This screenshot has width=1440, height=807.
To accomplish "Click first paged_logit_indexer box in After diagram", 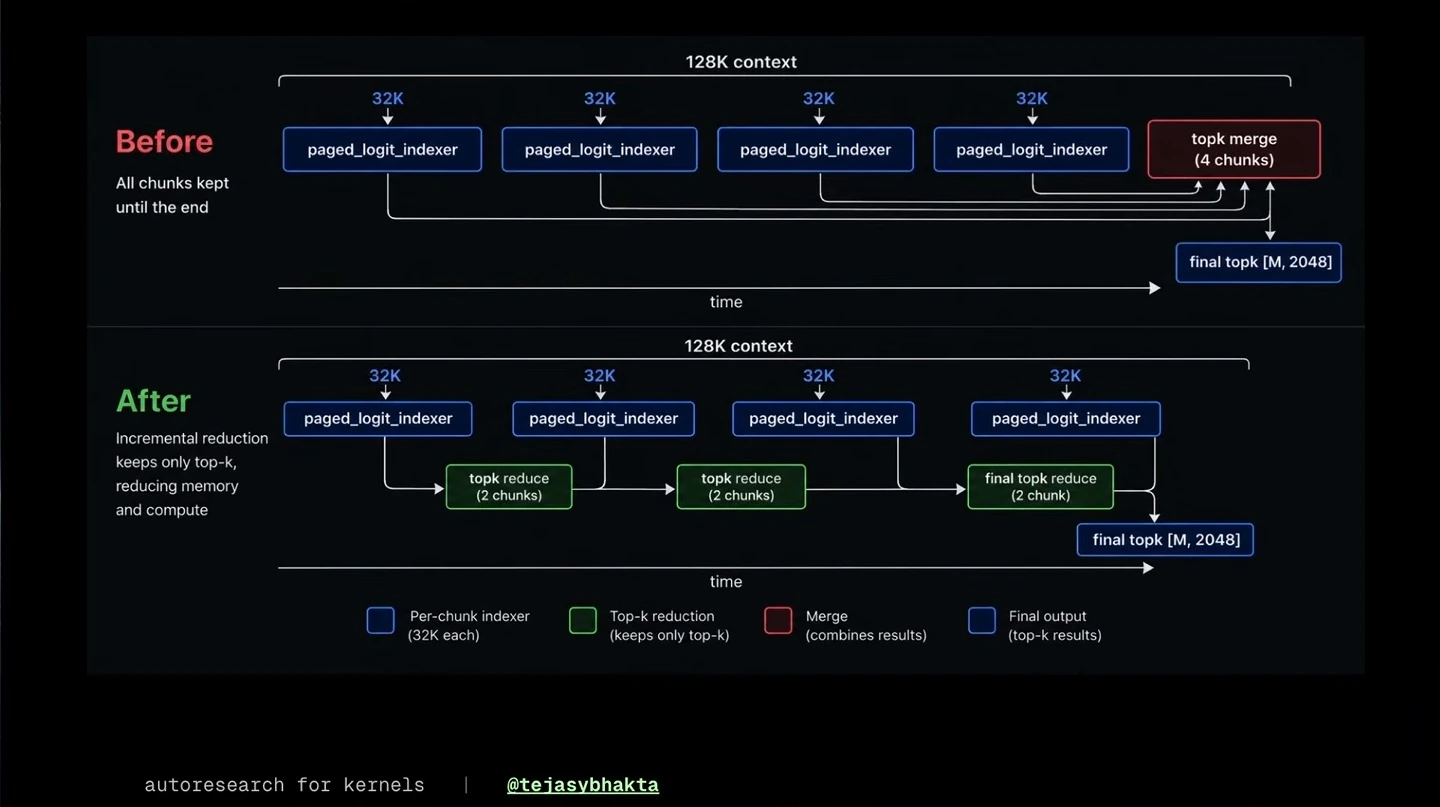I will [378, 419].
